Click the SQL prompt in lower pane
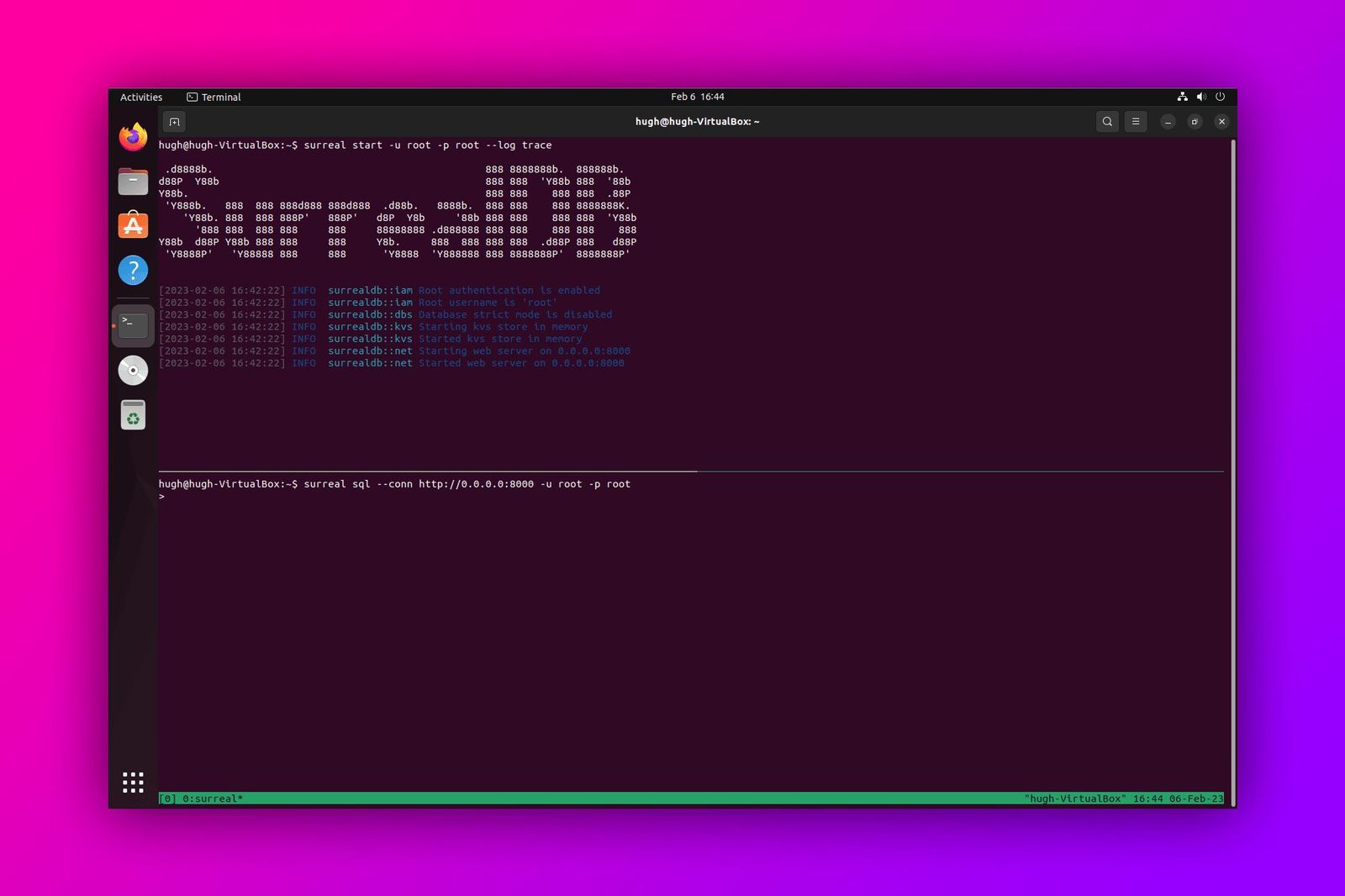 point(161,497)
